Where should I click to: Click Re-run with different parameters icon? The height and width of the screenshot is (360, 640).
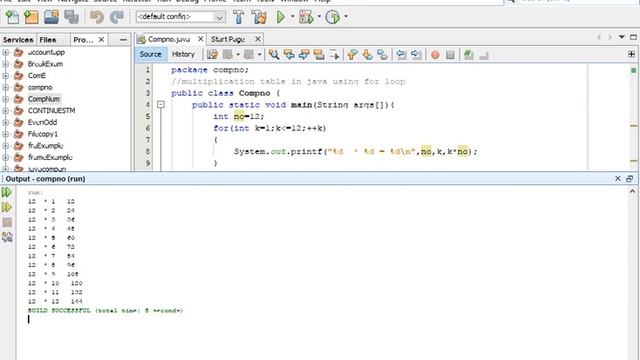7,207
